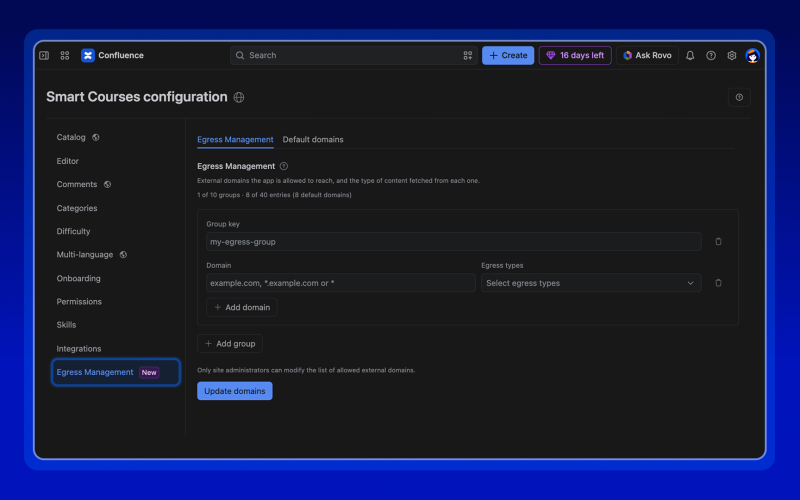Delete the domain row trash icon

(x=718, y=283)
